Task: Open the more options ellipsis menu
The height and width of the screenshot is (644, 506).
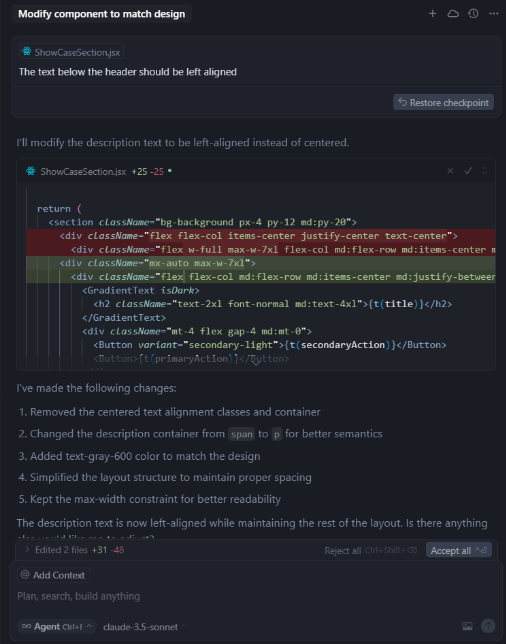Action: (x=494, y=14)
